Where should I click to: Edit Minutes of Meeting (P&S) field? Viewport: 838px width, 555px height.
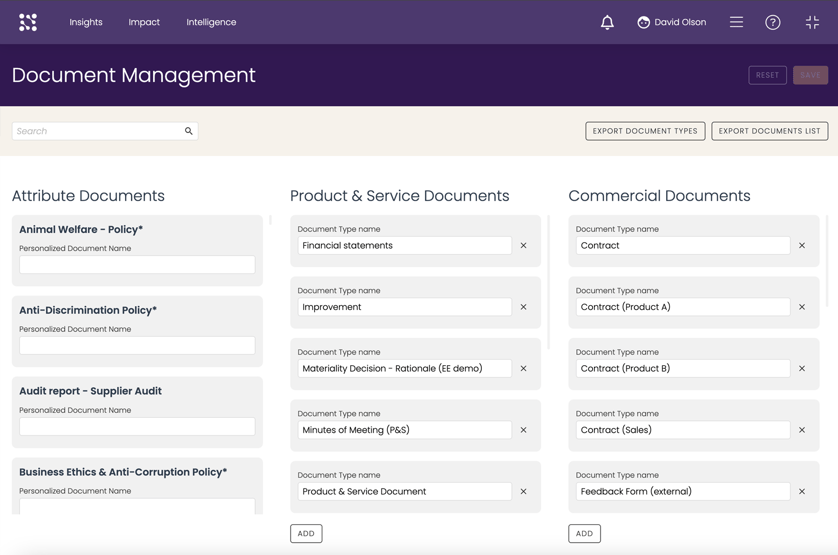pyautogui.click(x=405, y=430)
